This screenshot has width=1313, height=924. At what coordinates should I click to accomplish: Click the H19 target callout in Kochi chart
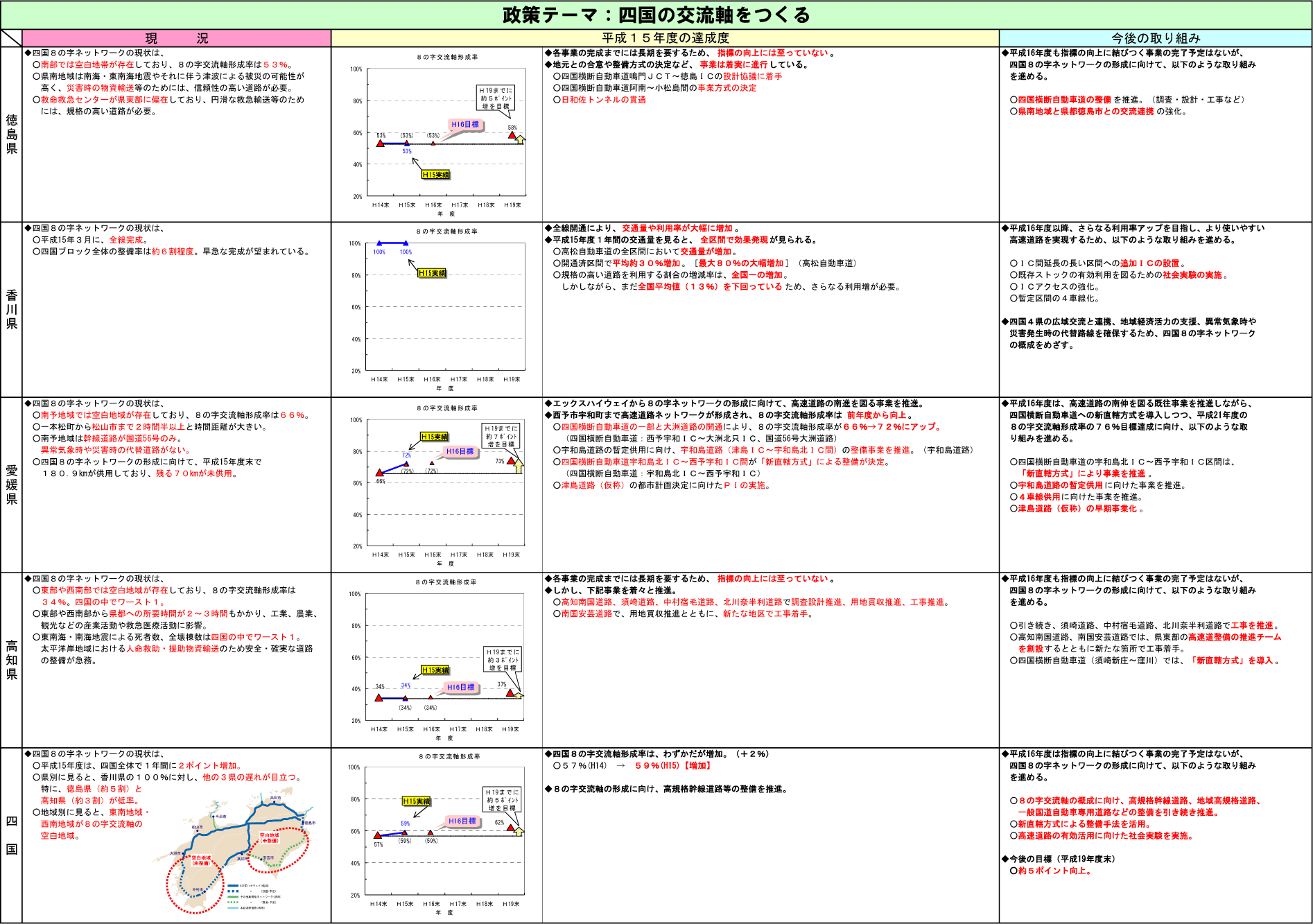503,660
